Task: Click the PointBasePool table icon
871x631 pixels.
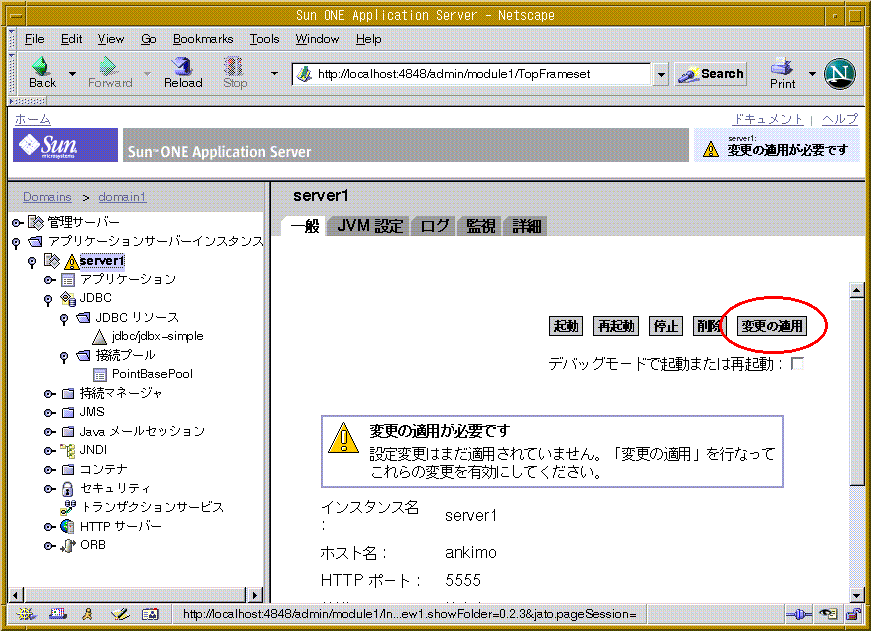Action: pyautogui.click(x=100, y=375)
